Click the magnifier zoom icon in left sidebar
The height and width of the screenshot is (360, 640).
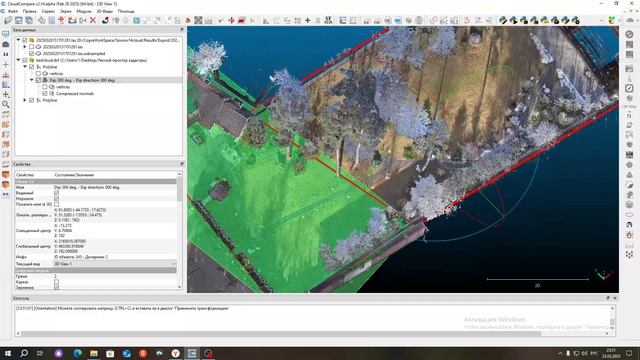6,104
